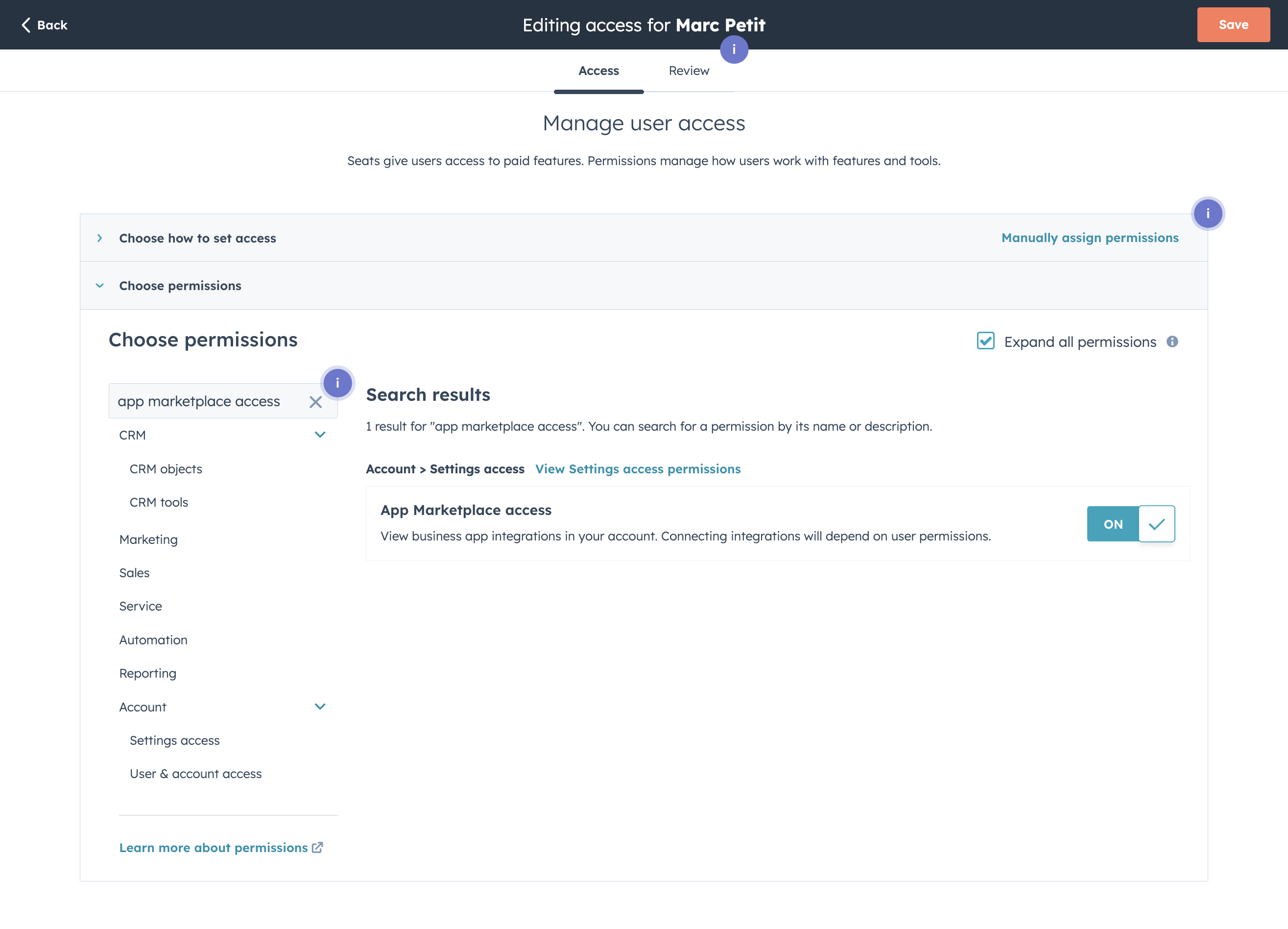The height and width of the screenshot is (929, 1288).
Task: Open the Service permission category
Action: click(141, 606)
